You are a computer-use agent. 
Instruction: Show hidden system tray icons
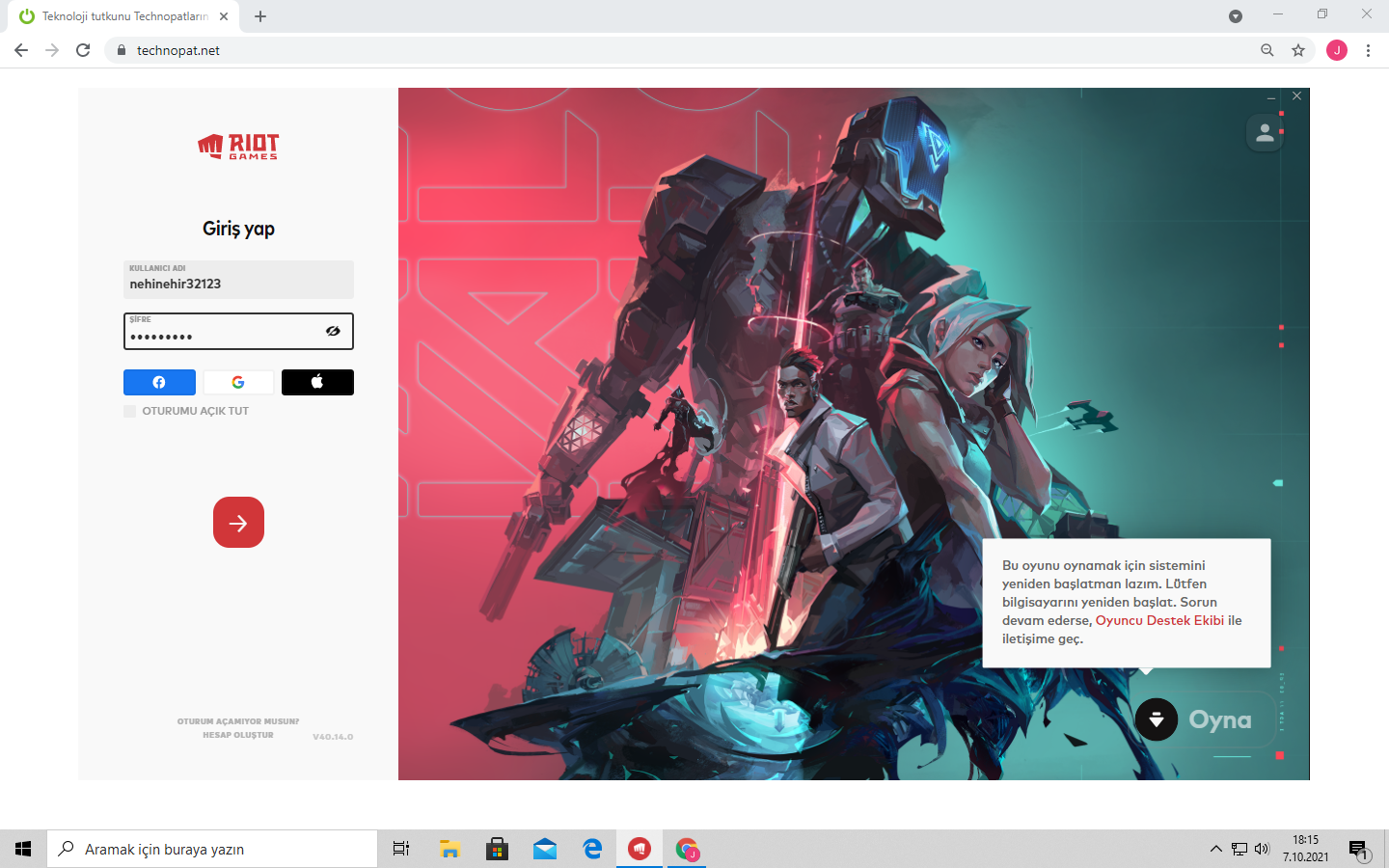click(x=1216, y=849)
